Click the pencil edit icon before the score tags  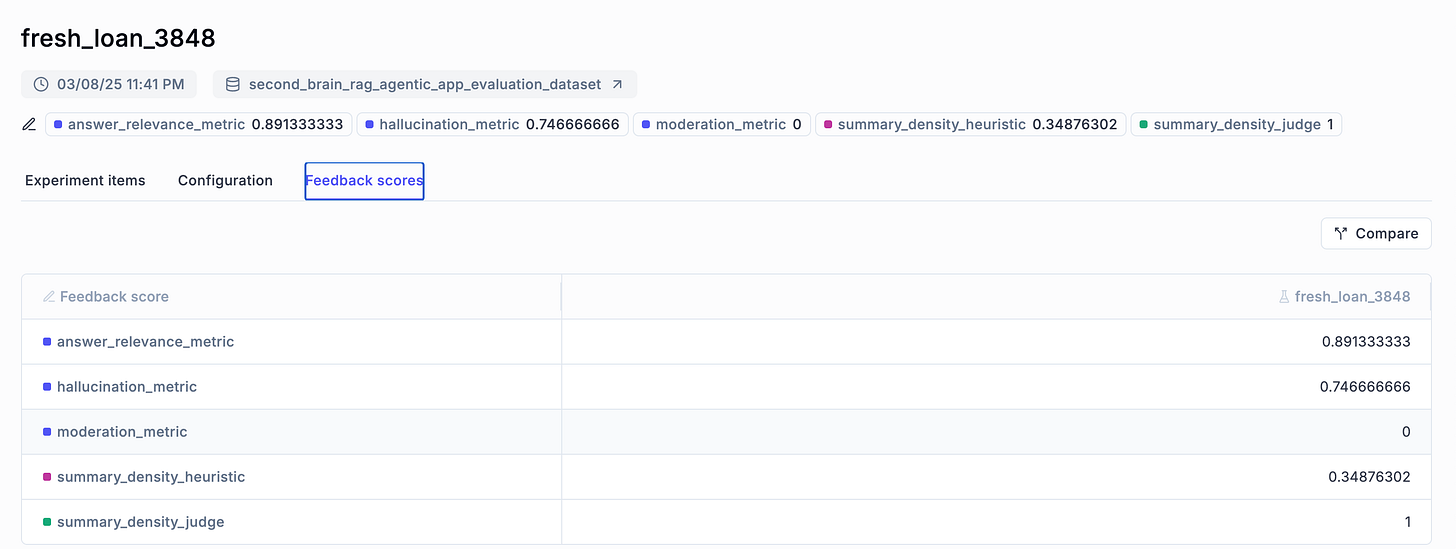29,125
